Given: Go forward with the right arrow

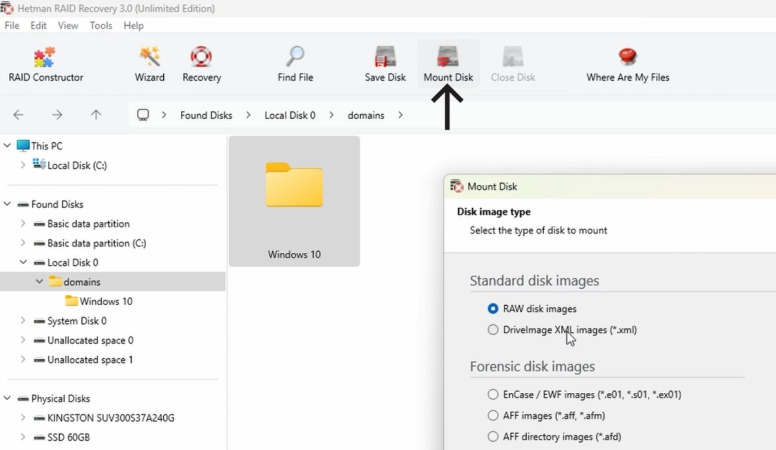Looking at the screenshot, I should click(57, 115).
